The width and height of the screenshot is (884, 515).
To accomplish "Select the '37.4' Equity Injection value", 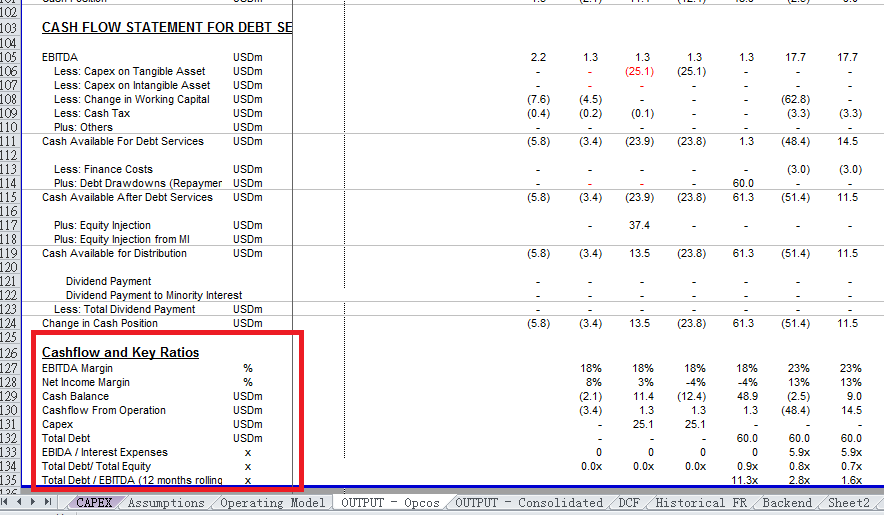I will coord(639,225).
